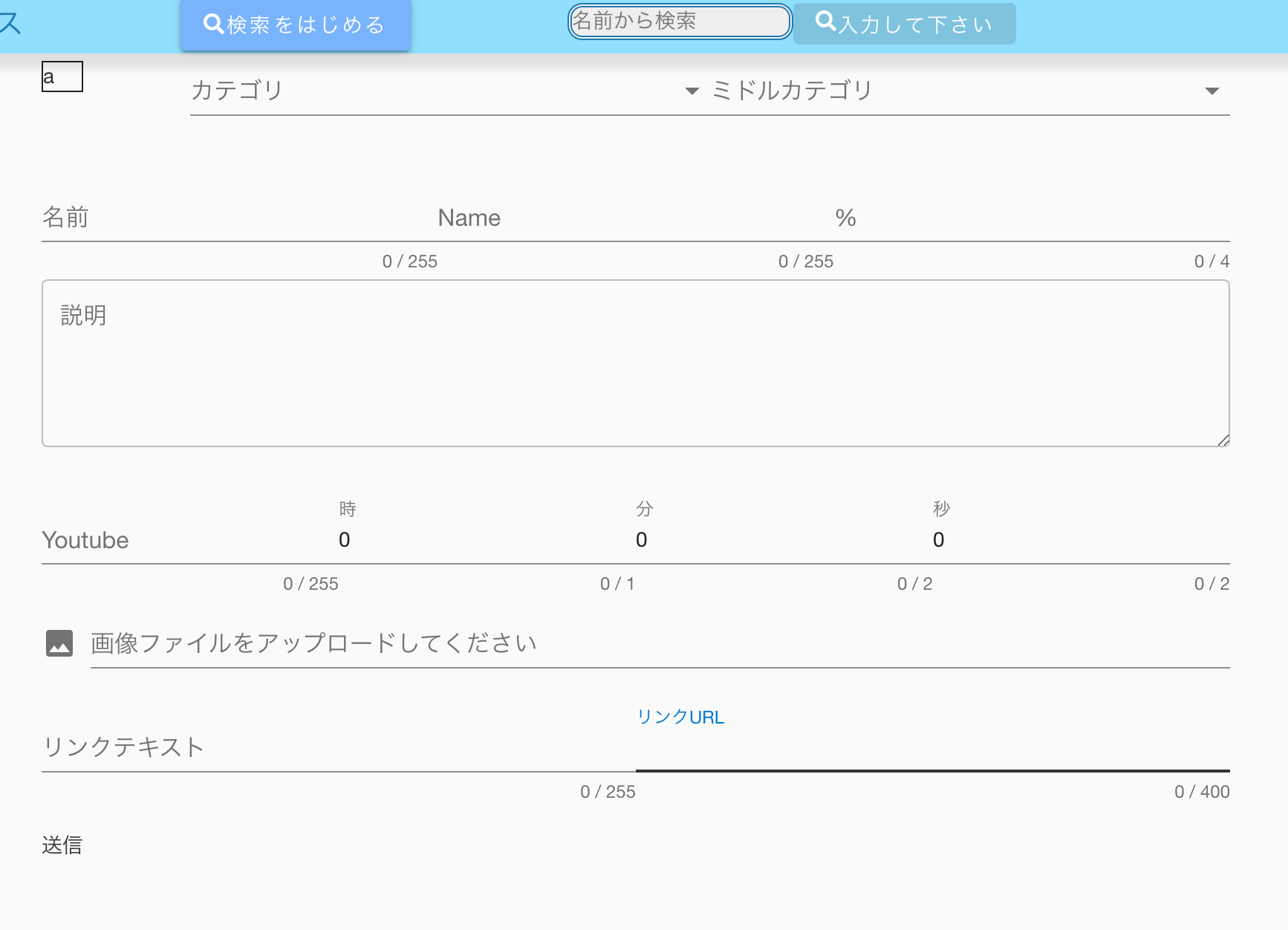Screen dimensions: 1288x930
Task: Expand the ミドルカテゴリ dropdown arrow
Action: point(1211,91)
